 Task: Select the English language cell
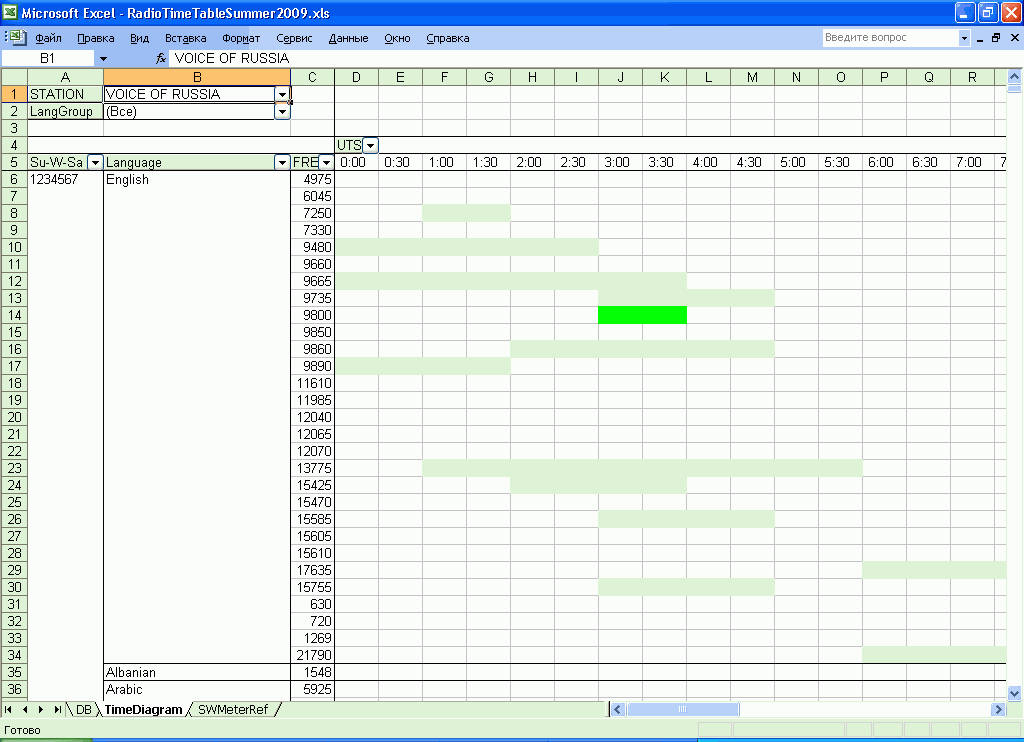(x=197, y=179)
